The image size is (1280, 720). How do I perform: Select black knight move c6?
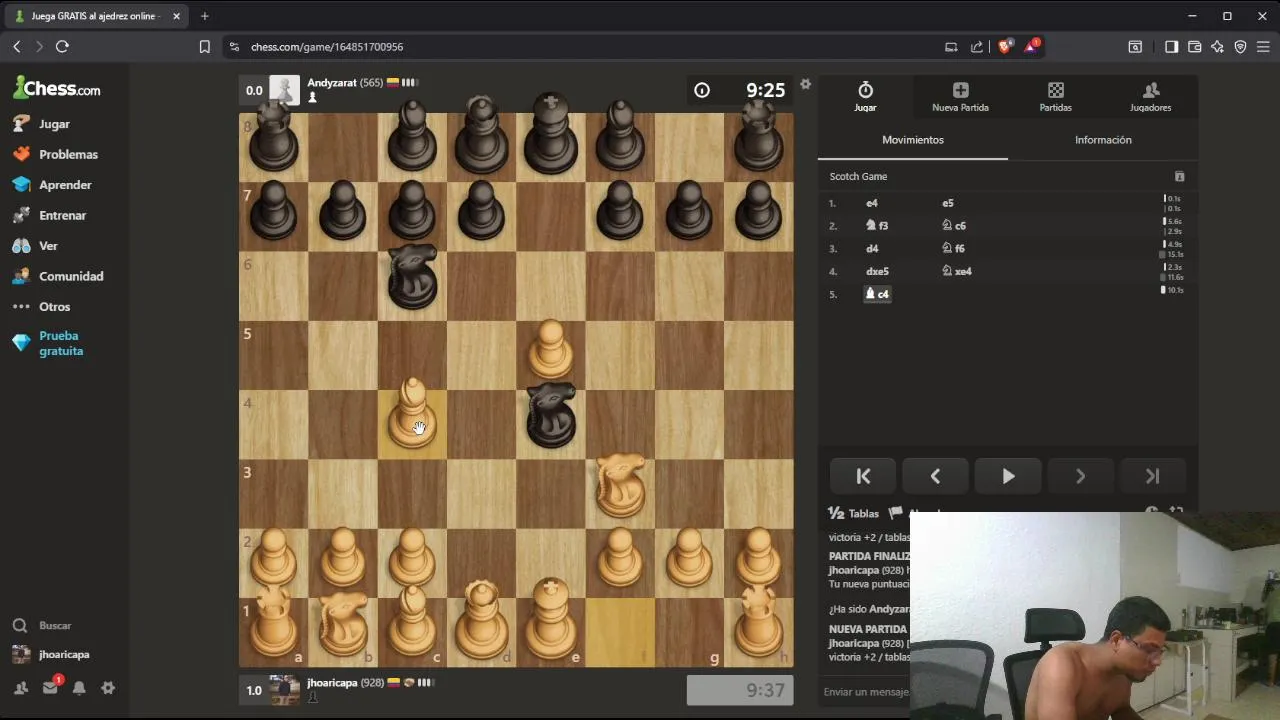click(954, 226)
